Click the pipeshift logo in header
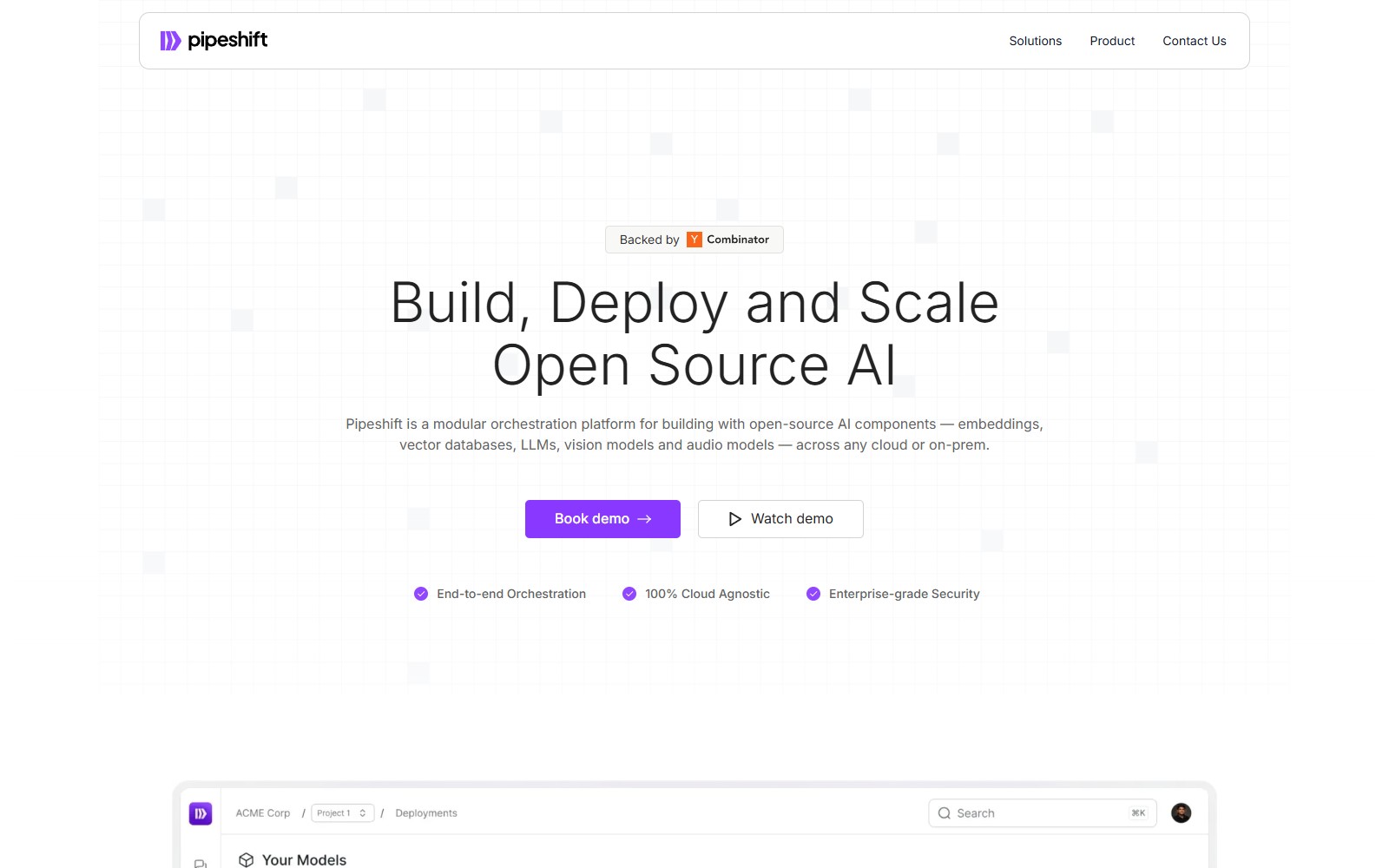This screenshot has height=868, width=1389. click(214, 40)
